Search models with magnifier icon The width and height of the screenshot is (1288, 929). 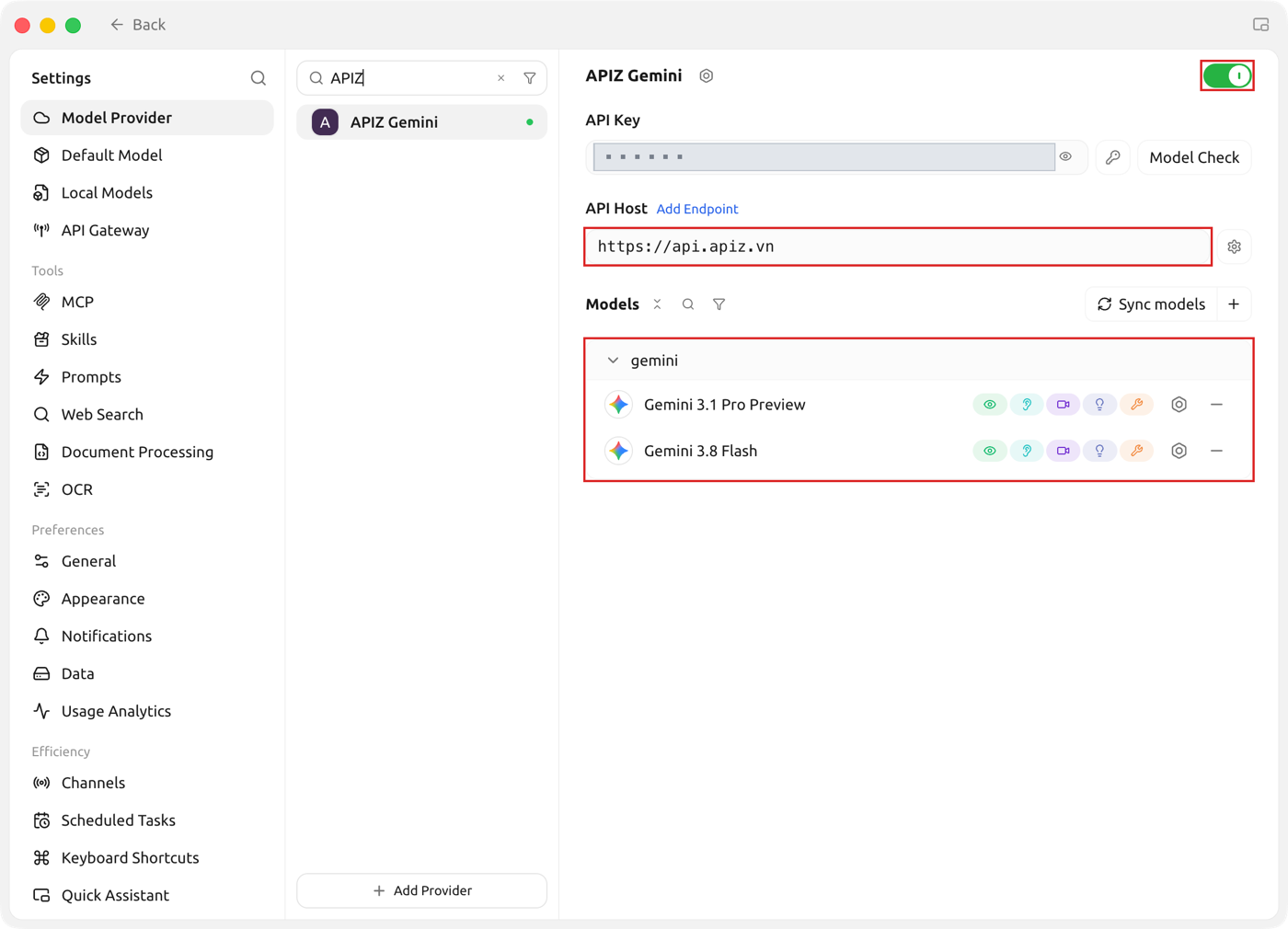688,304
